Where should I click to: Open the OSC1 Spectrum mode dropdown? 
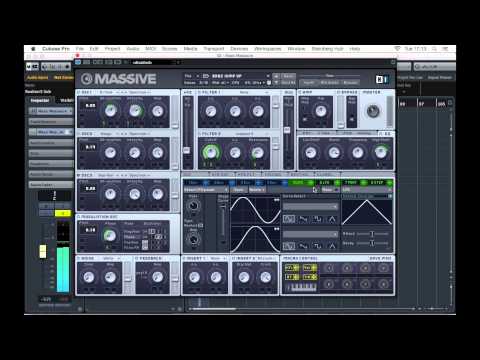pos(140,92)
